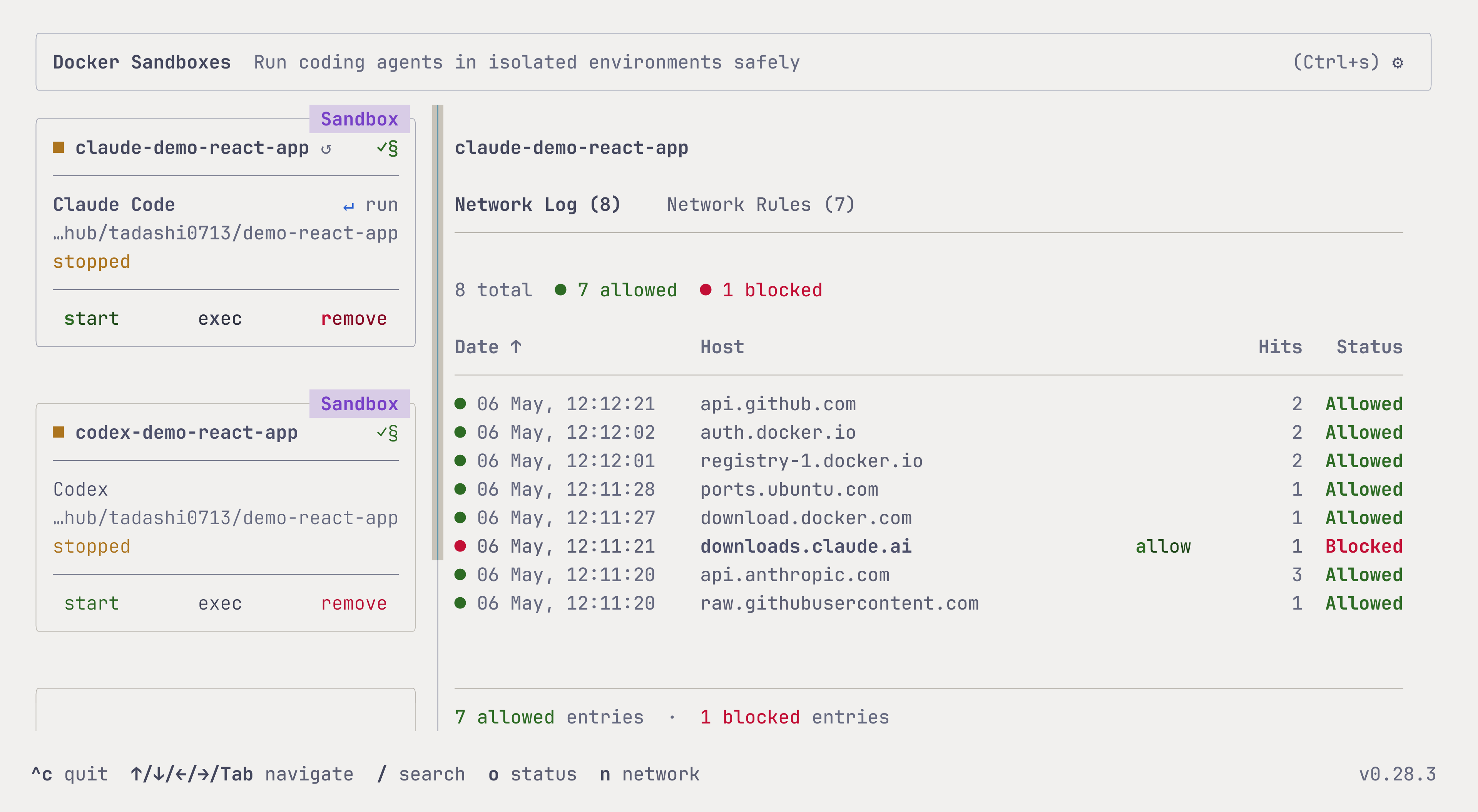Click the Status column header
This screenshot has height=812, width=1478.
1369,347
